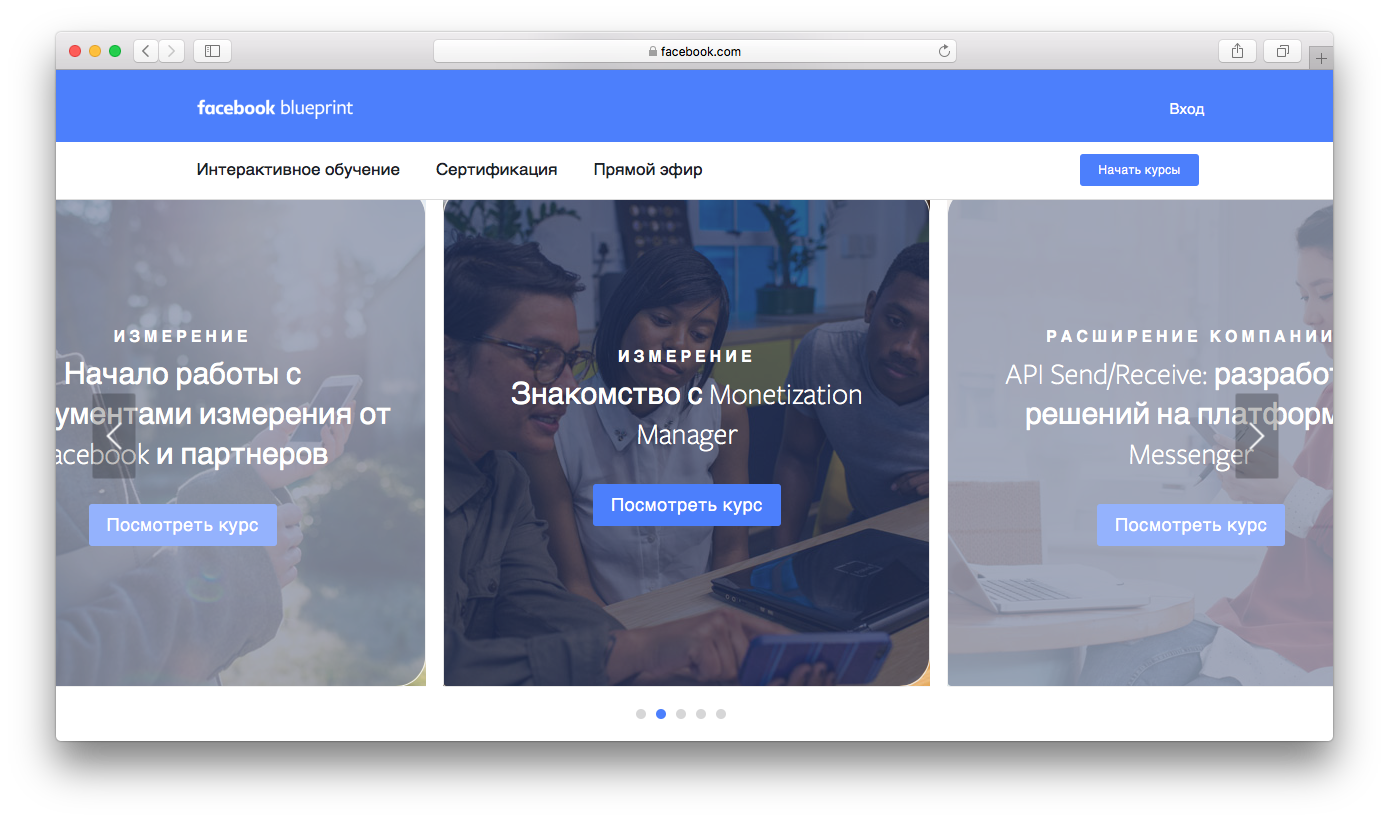Click the Начать курсы button
Viewport: 1389px width, 821px height.
[1139, 170]
